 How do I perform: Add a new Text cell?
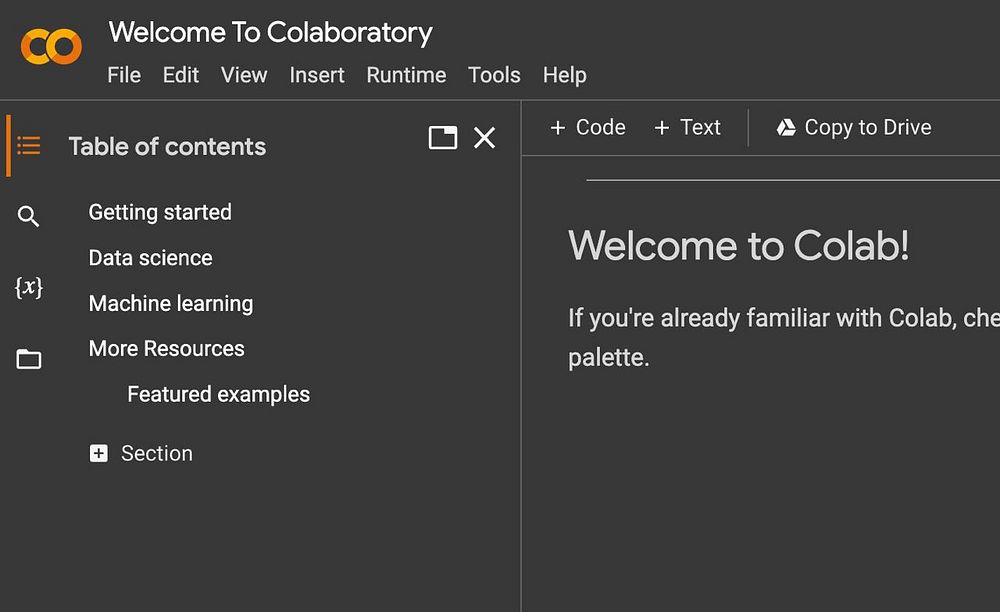(687, 128)
